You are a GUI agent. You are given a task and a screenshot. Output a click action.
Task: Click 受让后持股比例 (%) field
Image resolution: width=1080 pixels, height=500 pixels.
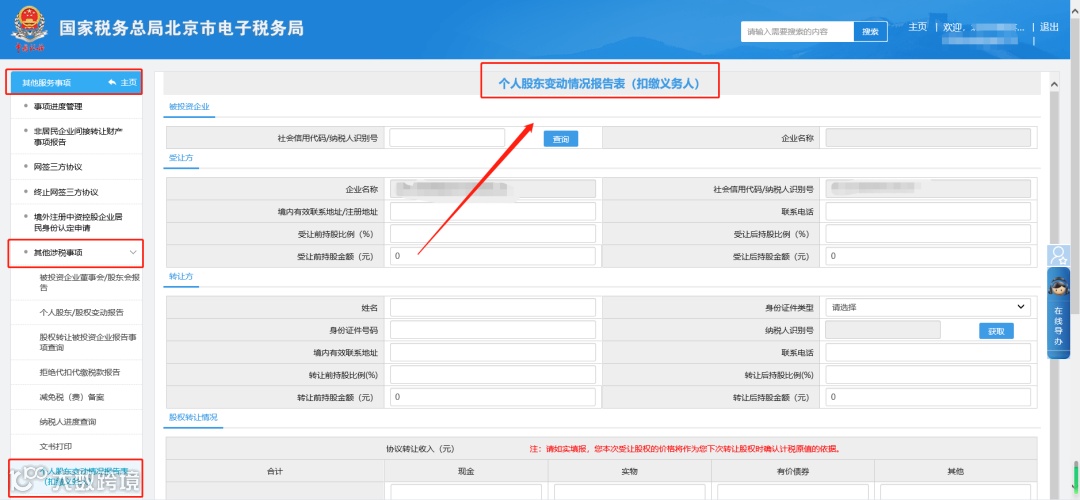click(928, 233)
